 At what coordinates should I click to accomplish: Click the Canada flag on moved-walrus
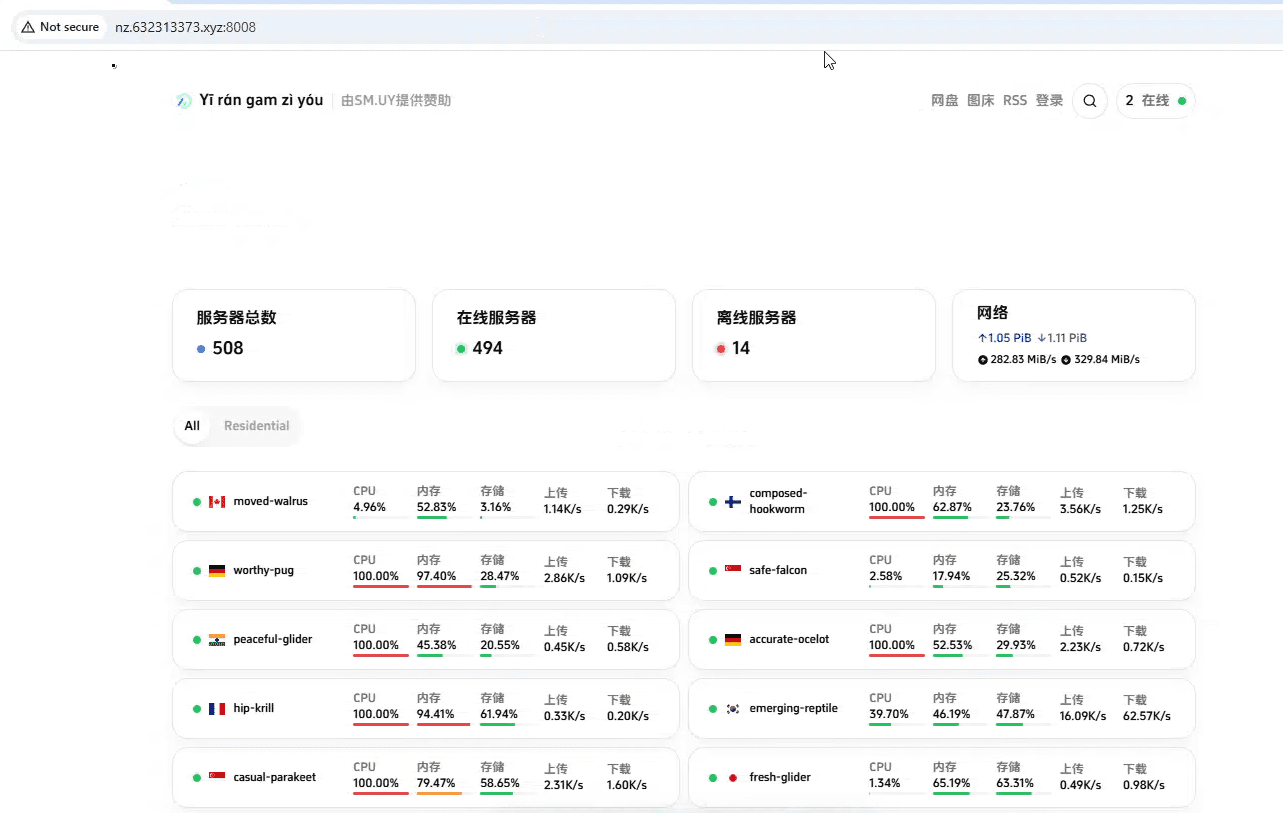pos(217,501)
